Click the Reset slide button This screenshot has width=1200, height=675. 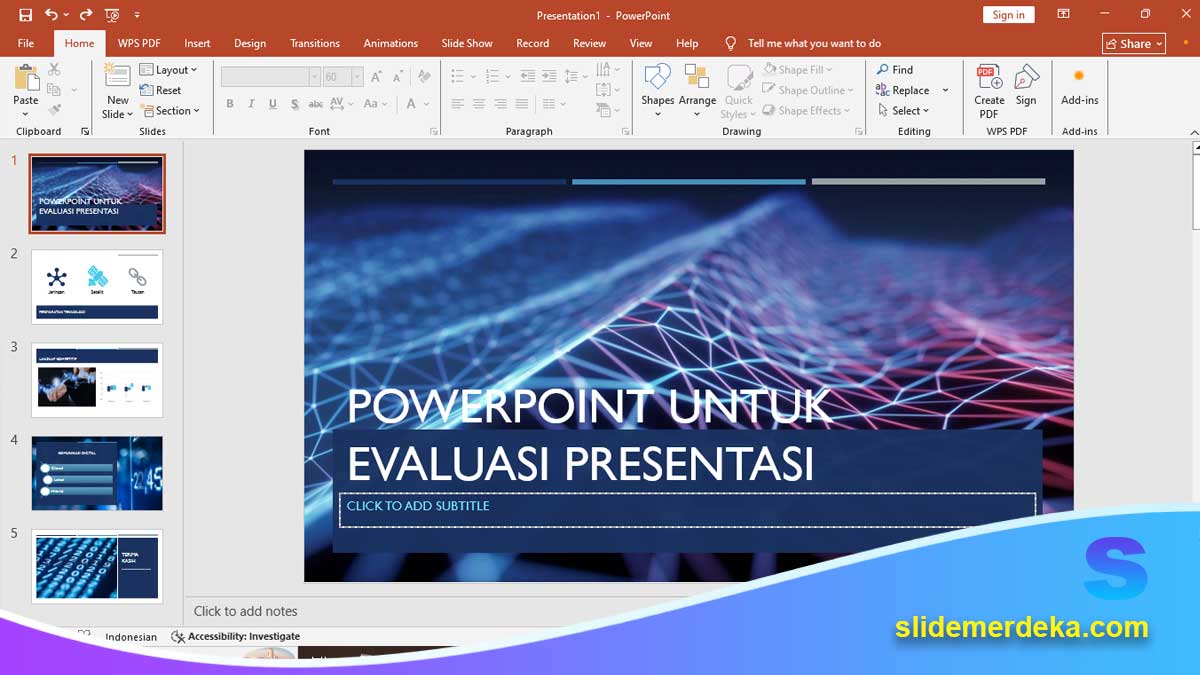pos(161,90)
